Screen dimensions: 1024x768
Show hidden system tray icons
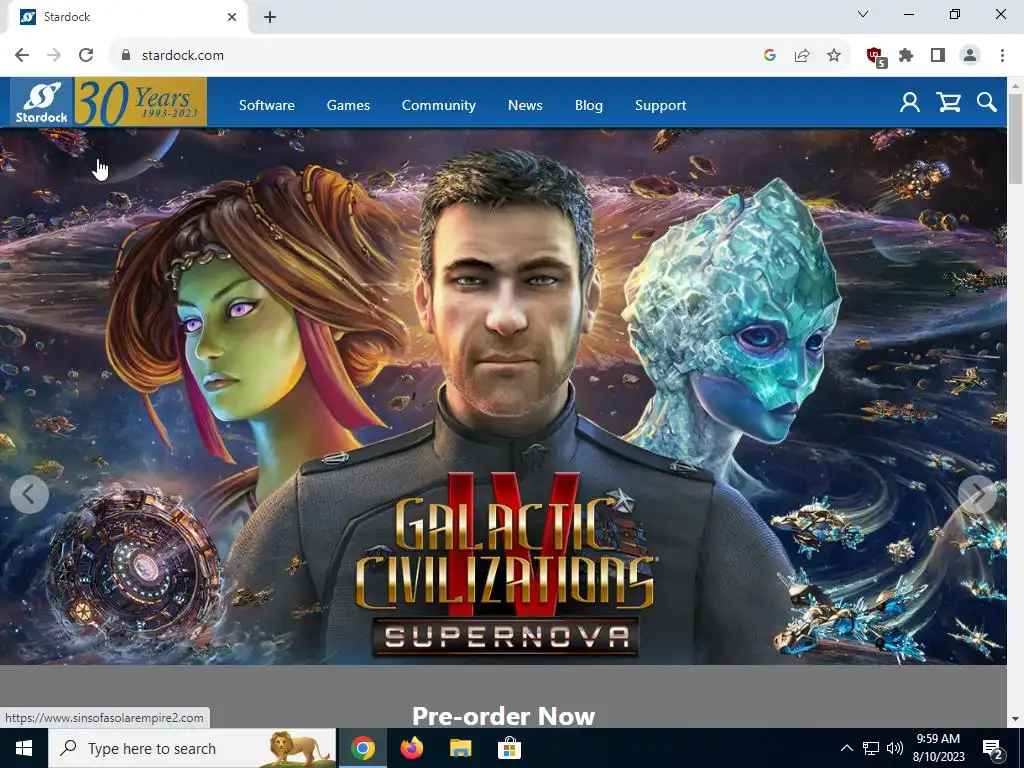(846, 748)
